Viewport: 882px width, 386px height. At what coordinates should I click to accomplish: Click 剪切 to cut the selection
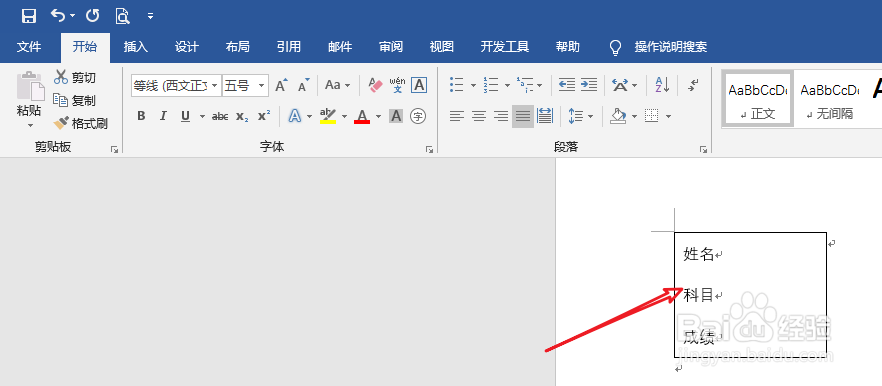click(75, 78)
